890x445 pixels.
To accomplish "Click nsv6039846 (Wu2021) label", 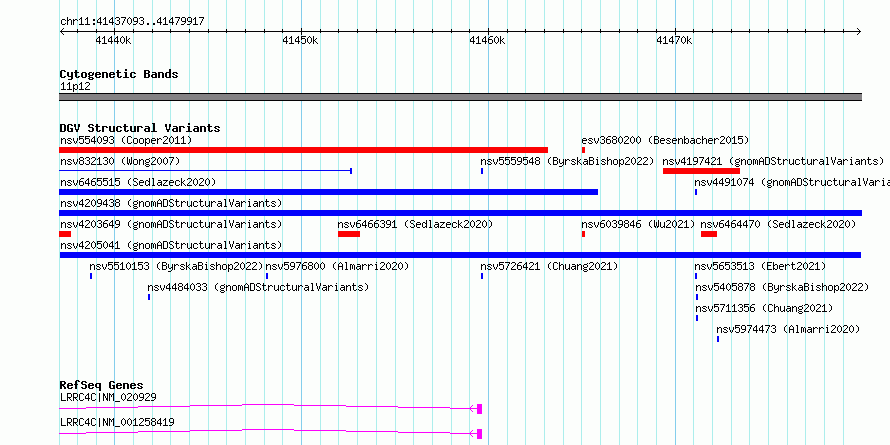I will click(x=638, y=224).
